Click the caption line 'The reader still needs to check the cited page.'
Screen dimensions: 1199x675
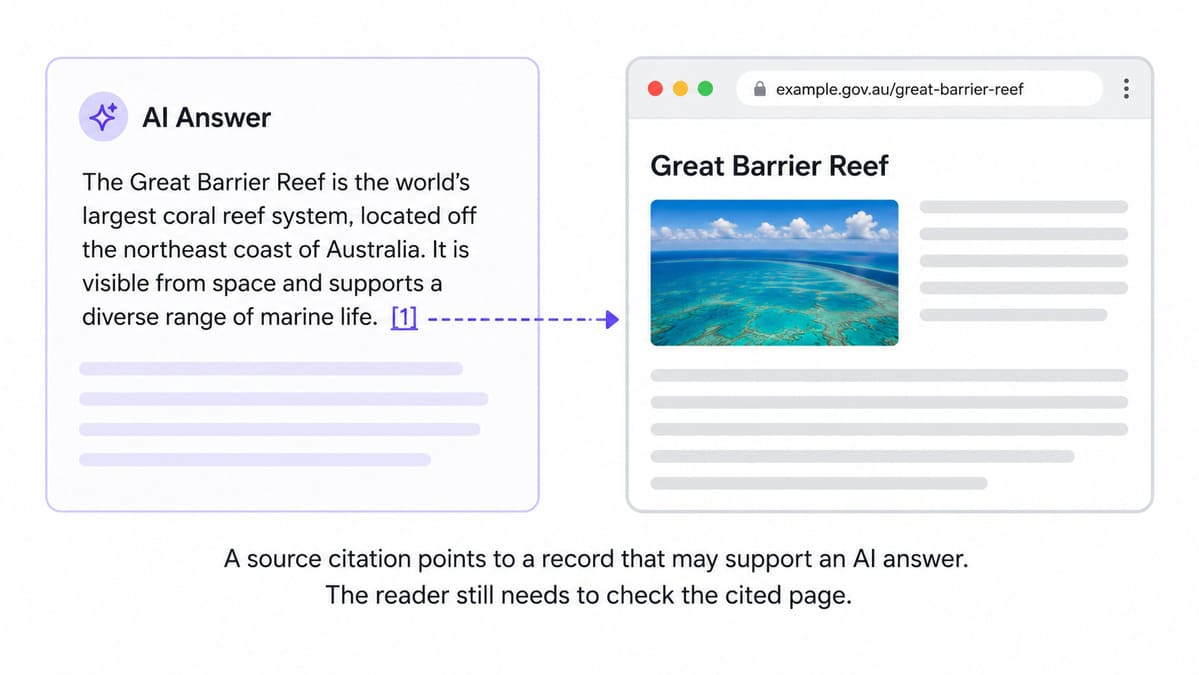point(588,595)
